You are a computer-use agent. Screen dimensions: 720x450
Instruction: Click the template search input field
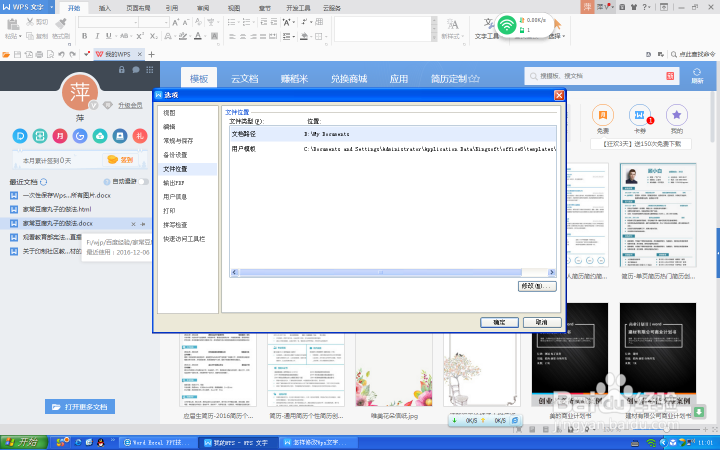point(600,76)
